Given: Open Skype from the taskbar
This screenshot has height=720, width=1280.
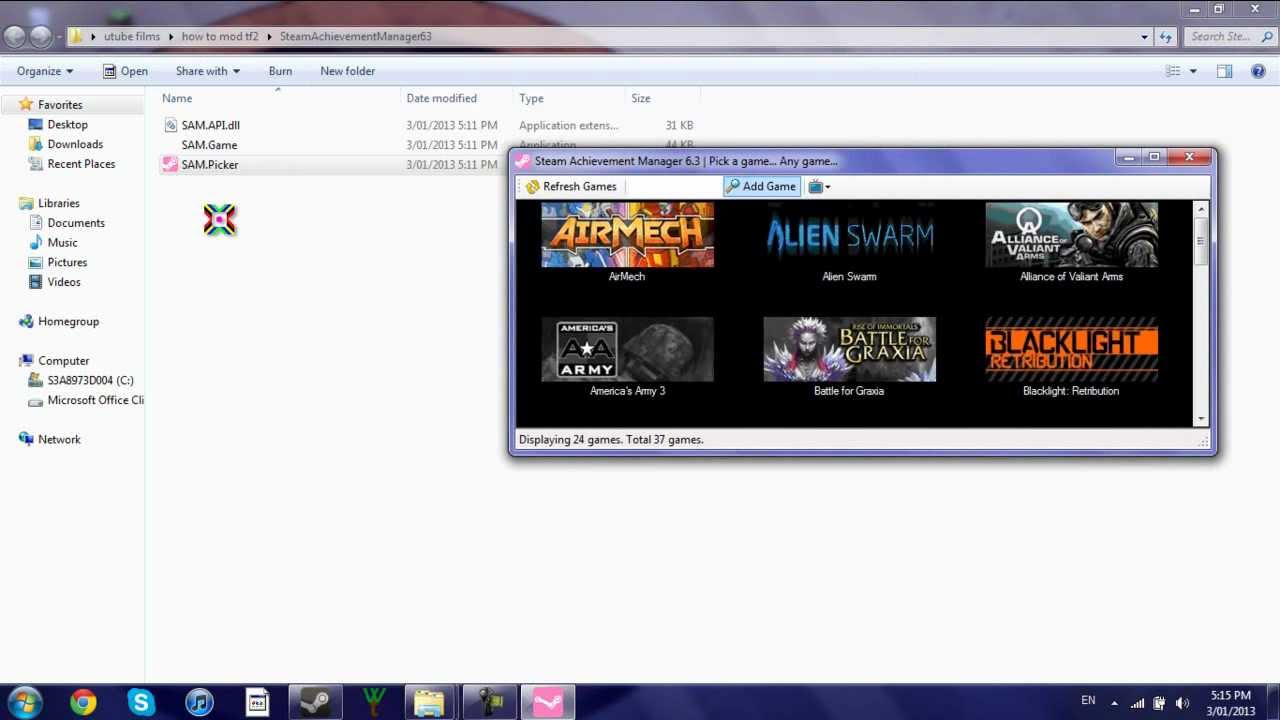Looking at the screenshot, I should click(x=141, y=702).
